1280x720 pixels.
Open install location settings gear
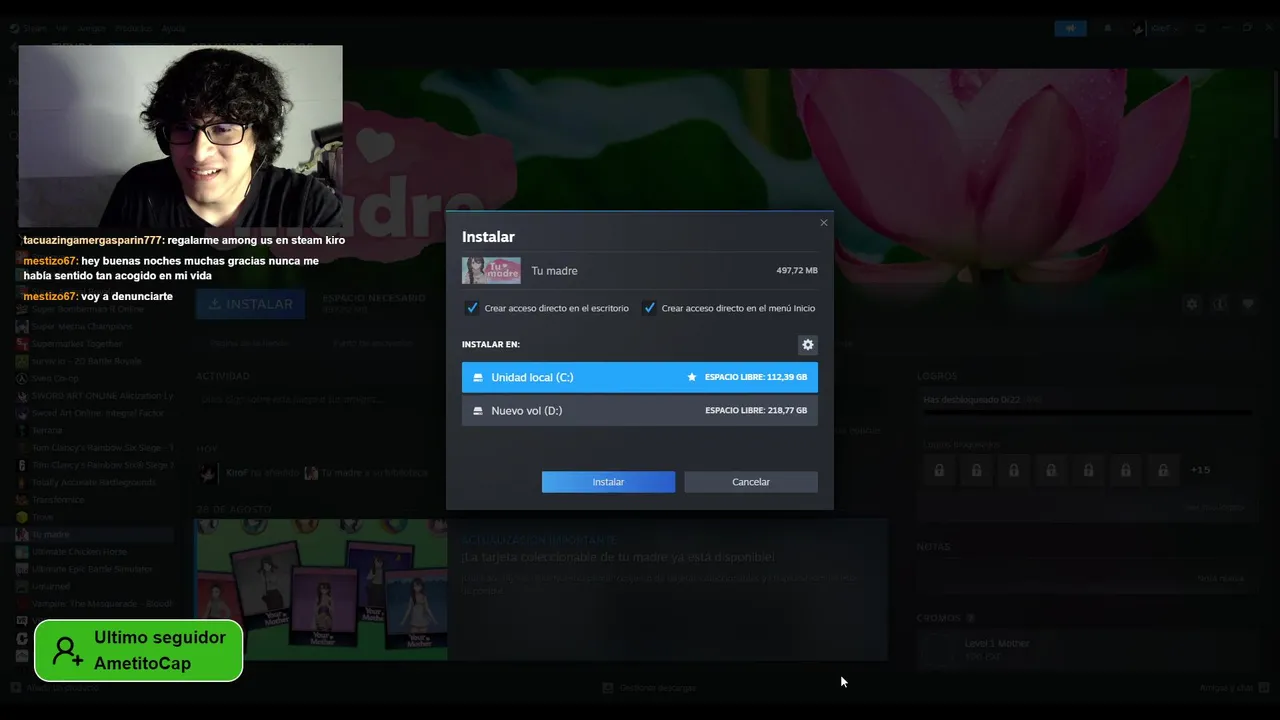(808, 345)
